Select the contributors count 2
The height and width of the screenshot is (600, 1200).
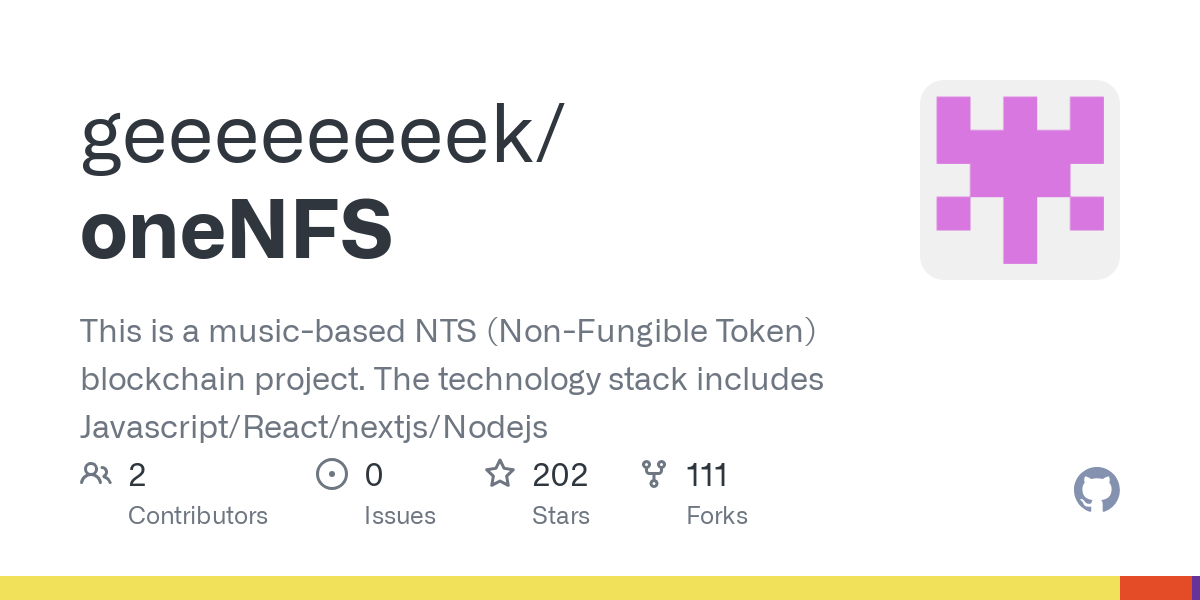(137, 474)
